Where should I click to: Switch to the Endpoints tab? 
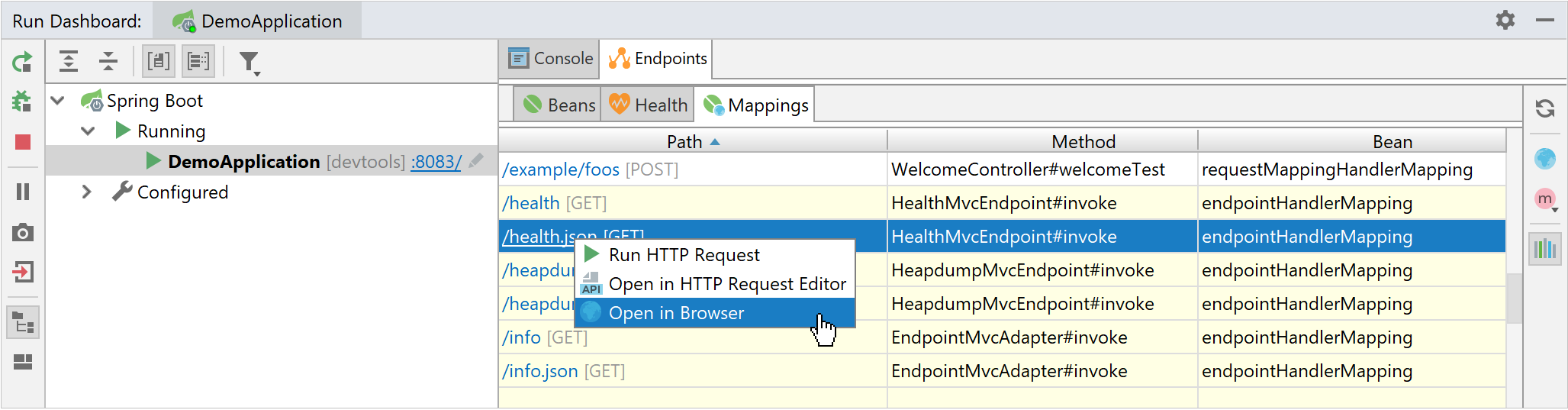[x=656, y=59]
